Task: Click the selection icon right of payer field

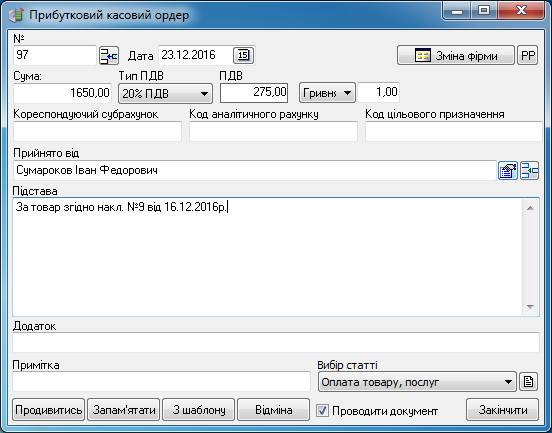Action: (529, 171)
